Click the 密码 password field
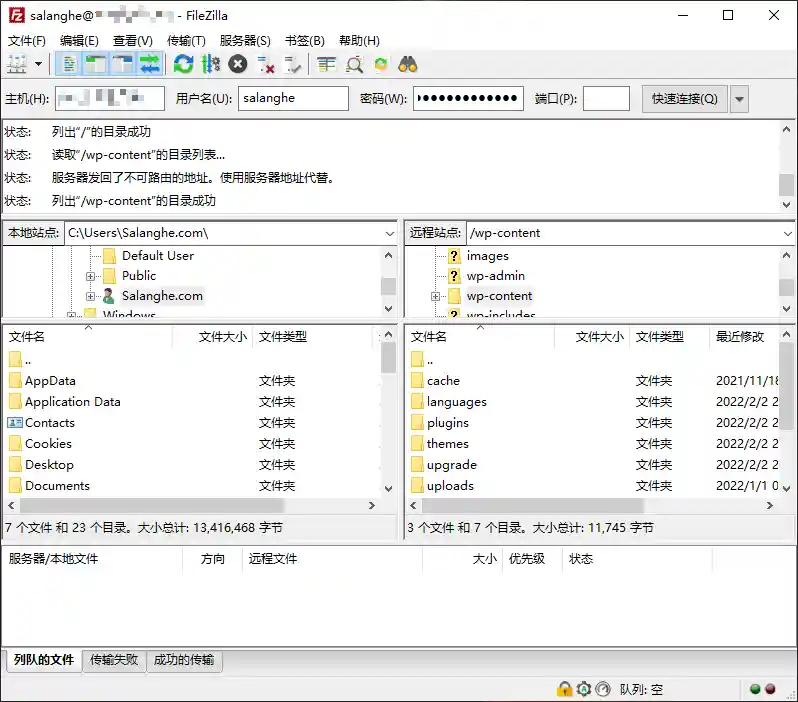 [468, 98]
